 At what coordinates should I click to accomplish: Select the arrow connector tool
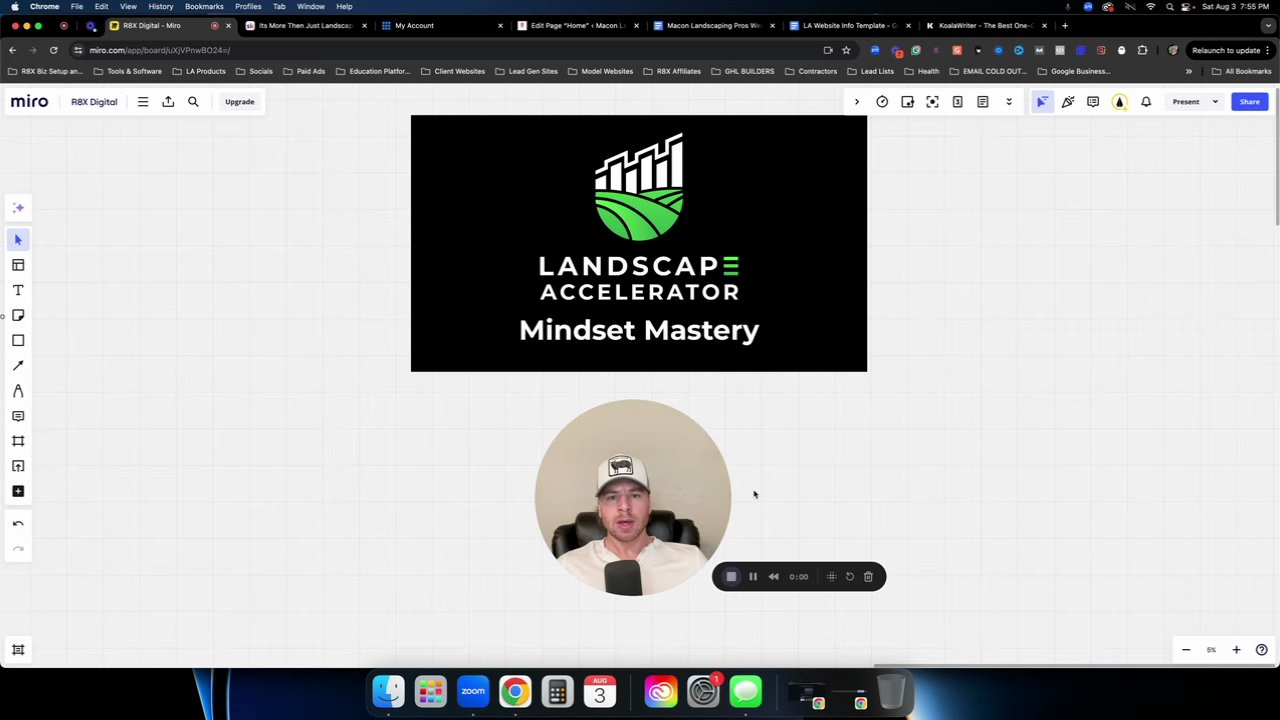tap(17, 365)
